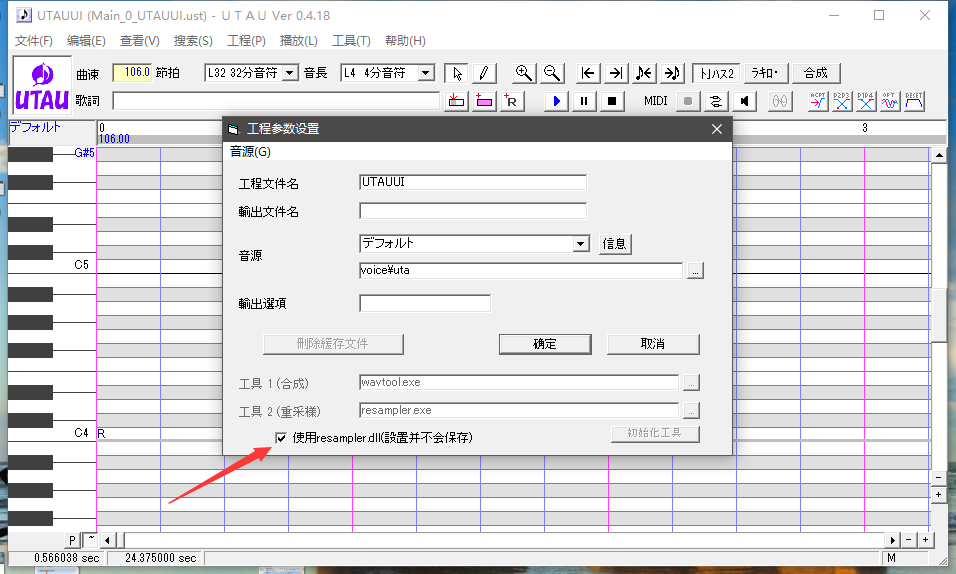This screenshot has width=956, height=574.
Task: Click the tilde button near P
Action: pyautogui.click(x=90, y=539)
